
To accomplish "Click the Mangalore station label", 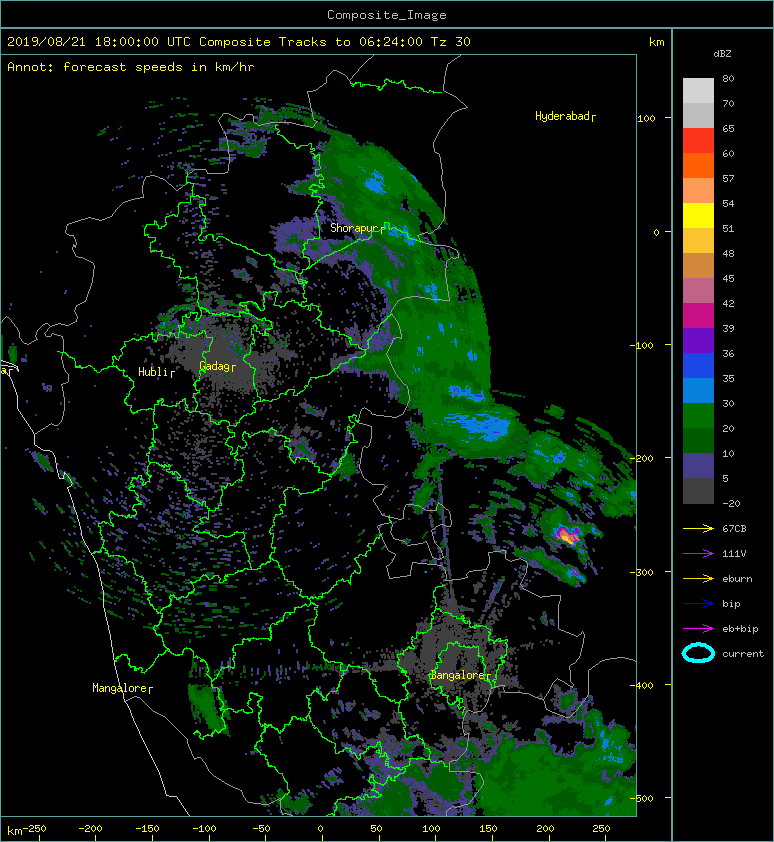I will click(122, 688).
